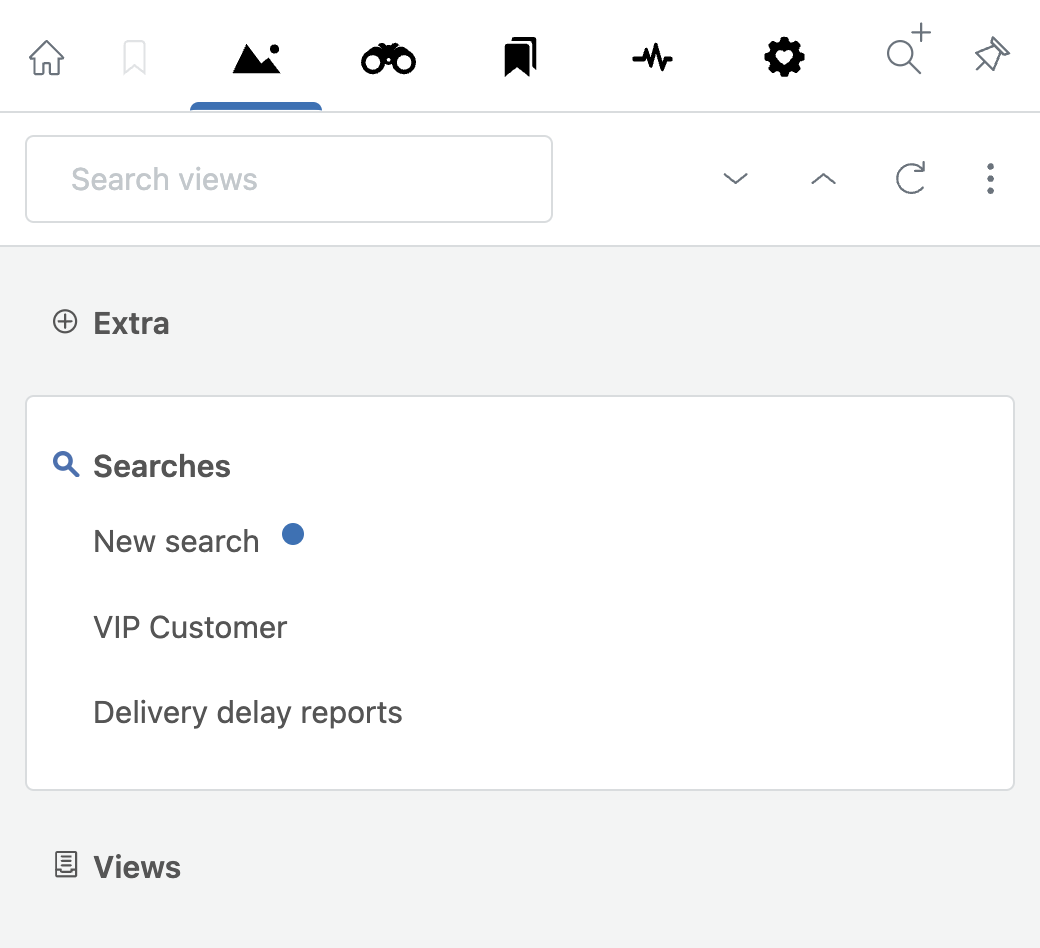Open the New search item
This screenshot has width=1040, height=948.
pos(176,541)
